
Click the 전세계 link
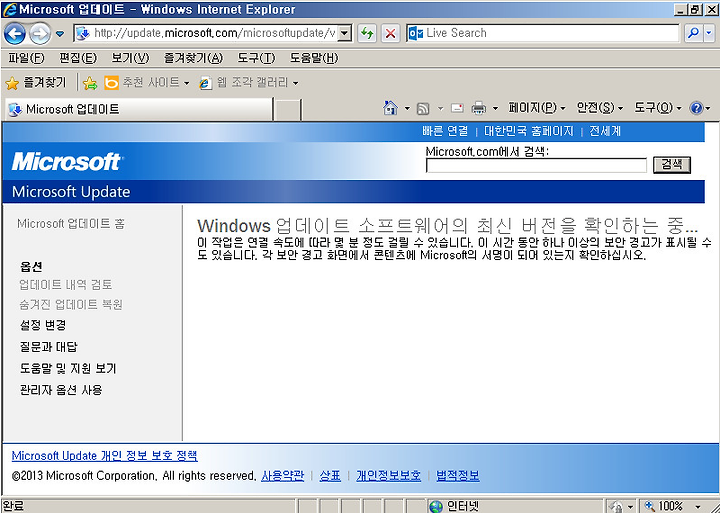point(605,131)
